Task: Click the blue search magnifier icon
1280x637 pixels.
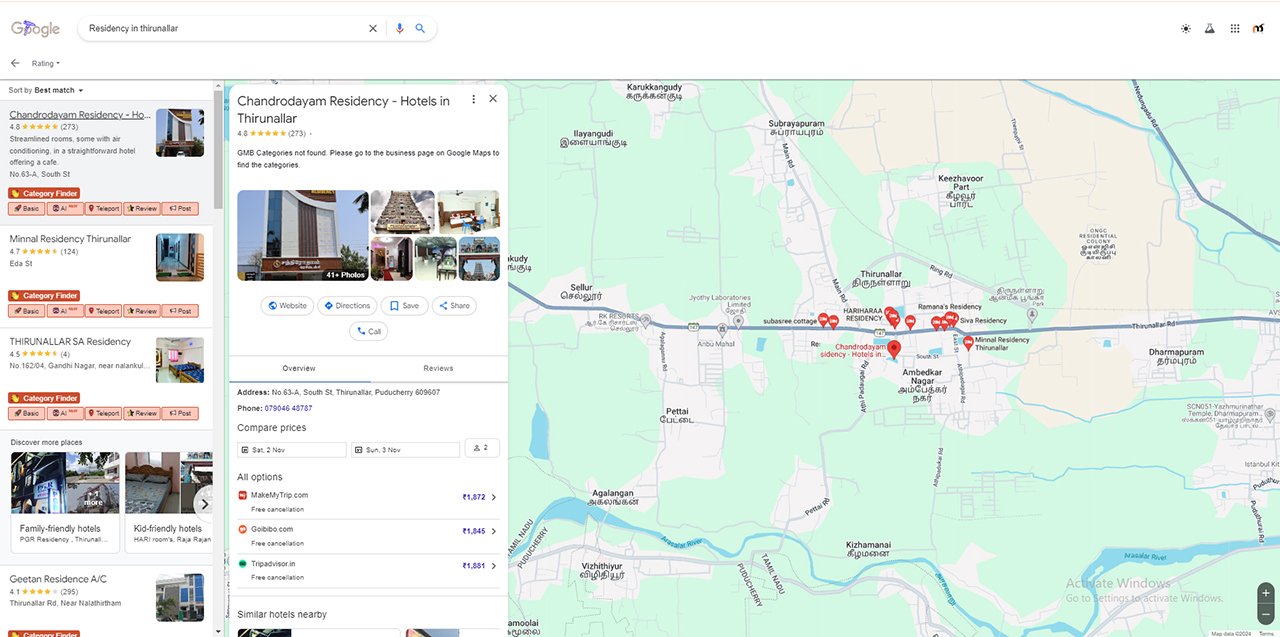Action: tap(420, 29)
